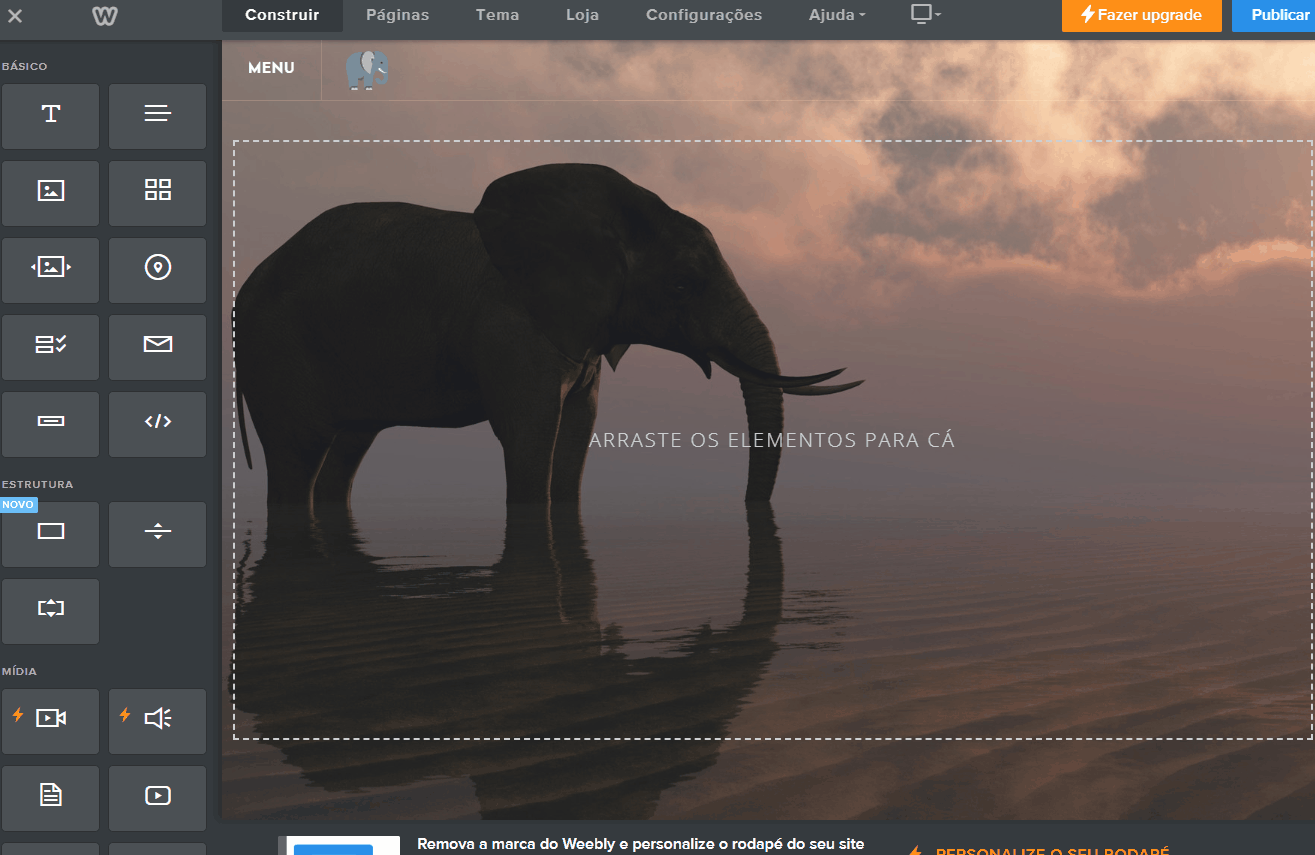Open the Tema tab
1315x855 pixels.
coord(497,15)
